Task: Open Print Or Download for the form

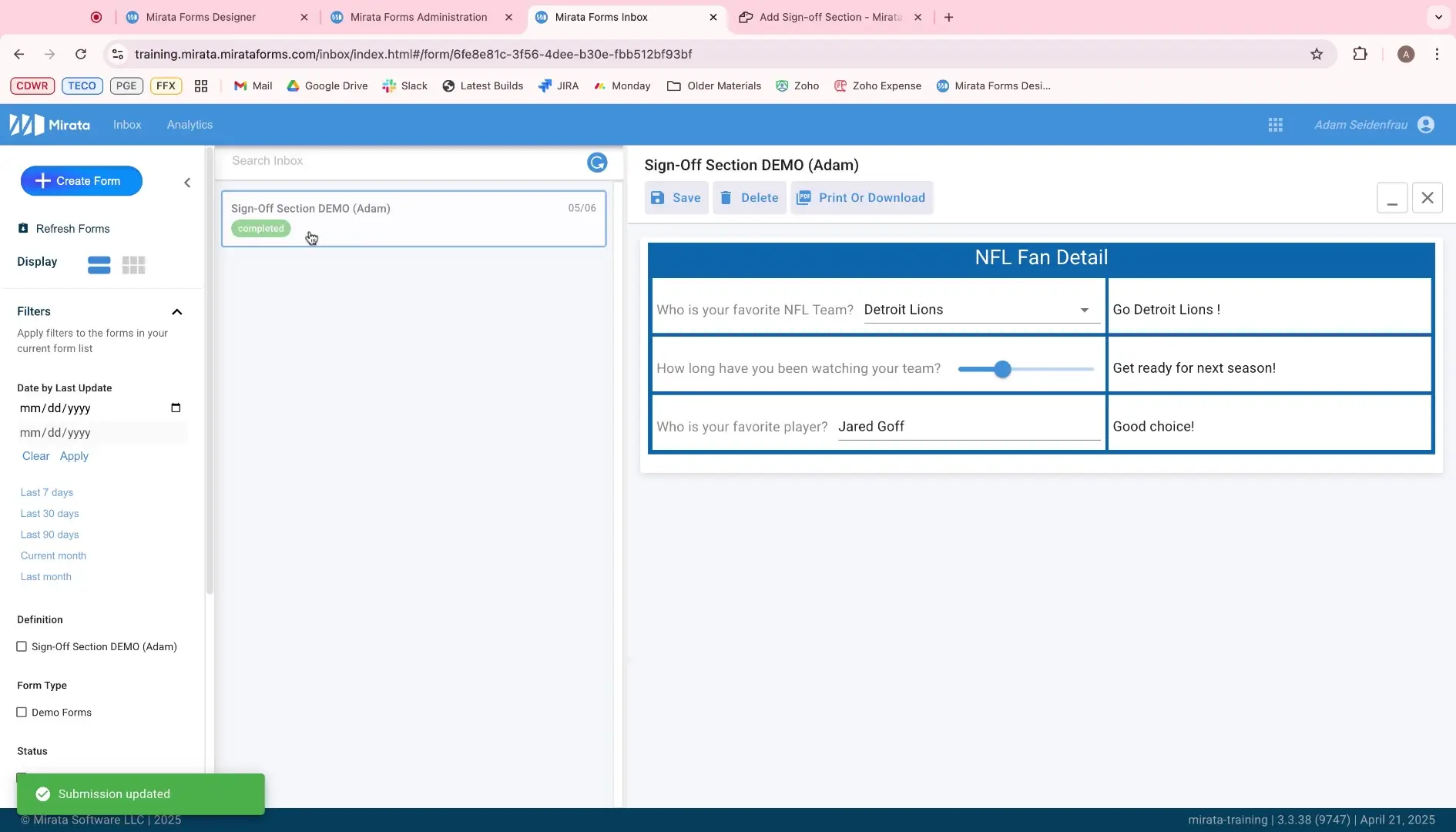Action: point(861,197)
